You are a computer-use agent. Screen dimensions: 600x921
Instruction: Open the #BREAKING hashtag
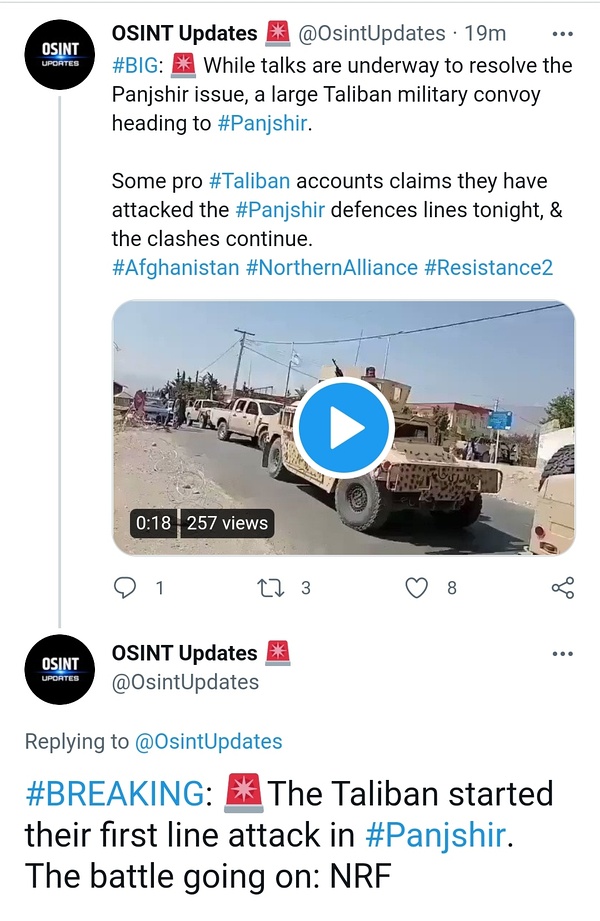tap(114, 794)
